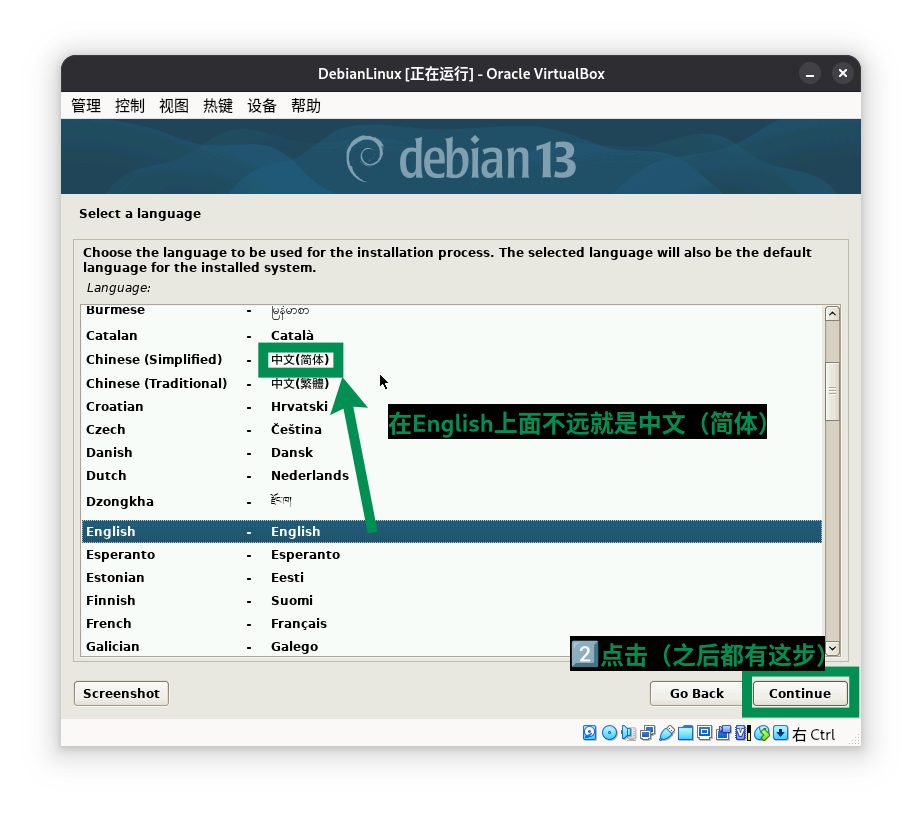Click the display monitor status icon
Viewport: 922px width, 813px height.
point(704,732)
